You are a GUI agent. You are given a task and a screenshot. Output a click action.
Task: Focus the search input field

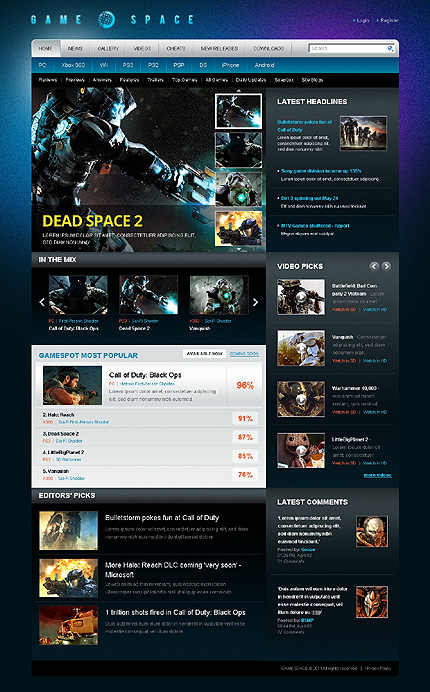pyautogui.click(x=348, y=49)
